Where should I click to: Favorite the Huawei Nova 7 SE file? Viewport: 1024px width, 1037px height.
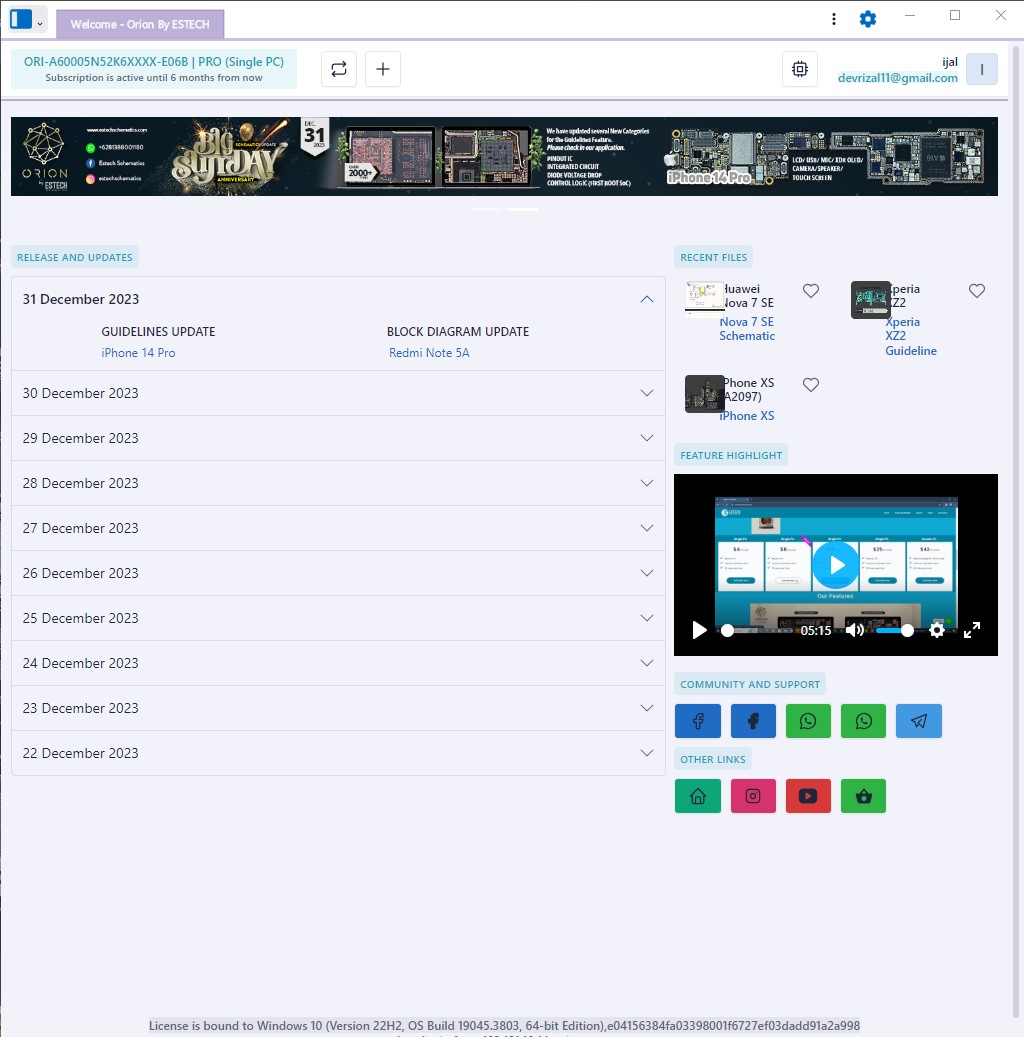coord(811,290)
